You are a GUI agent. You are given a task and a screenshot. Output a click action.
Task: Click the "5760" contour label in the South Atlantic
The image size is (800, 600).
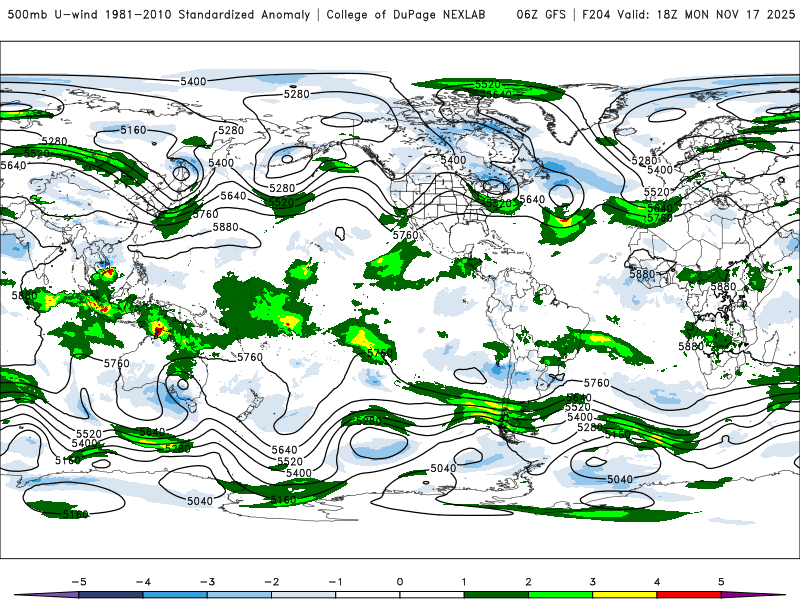click(596, 383)
